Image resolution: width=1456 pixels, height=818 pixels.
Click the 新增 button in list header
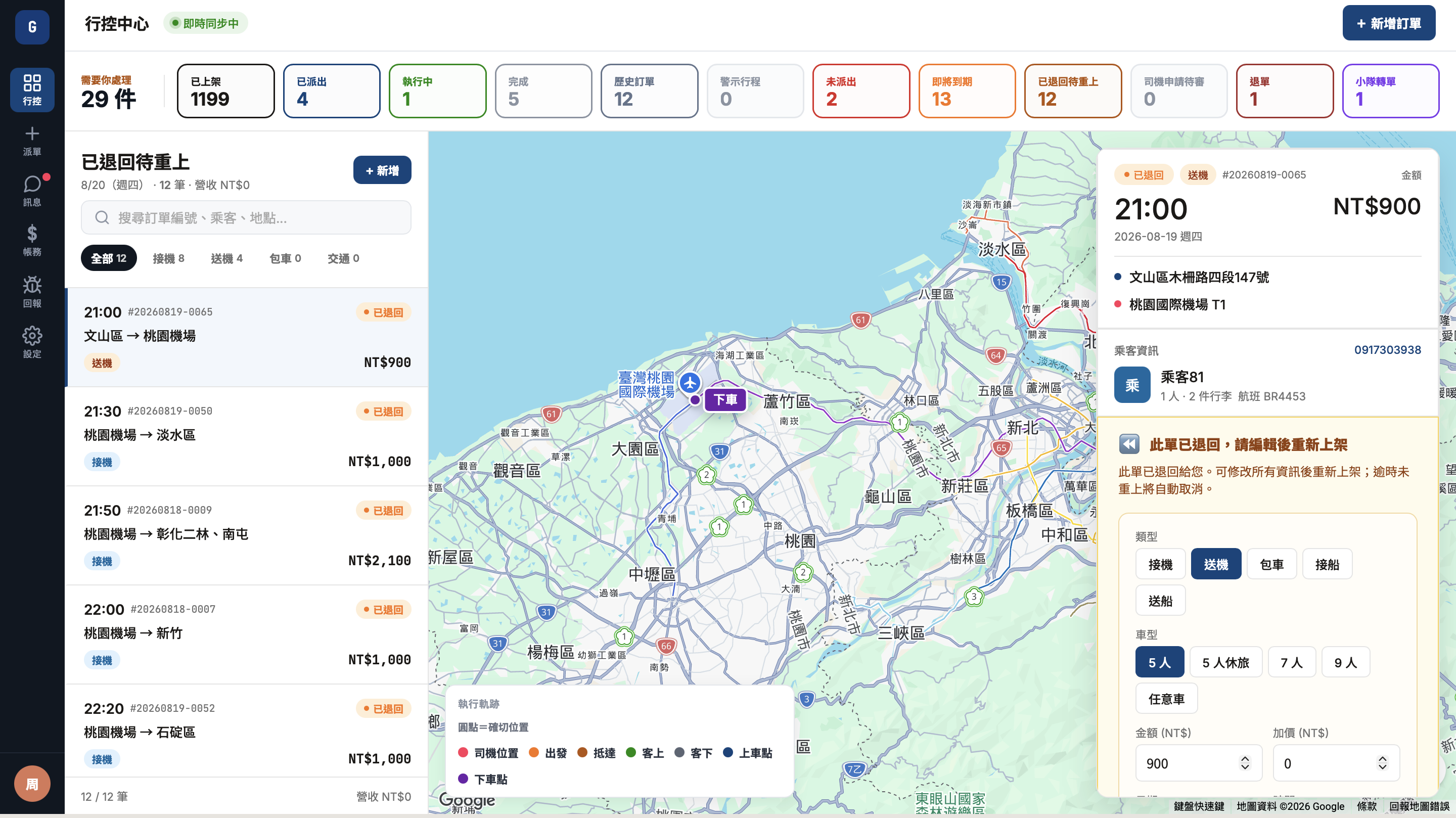point(382,170)
